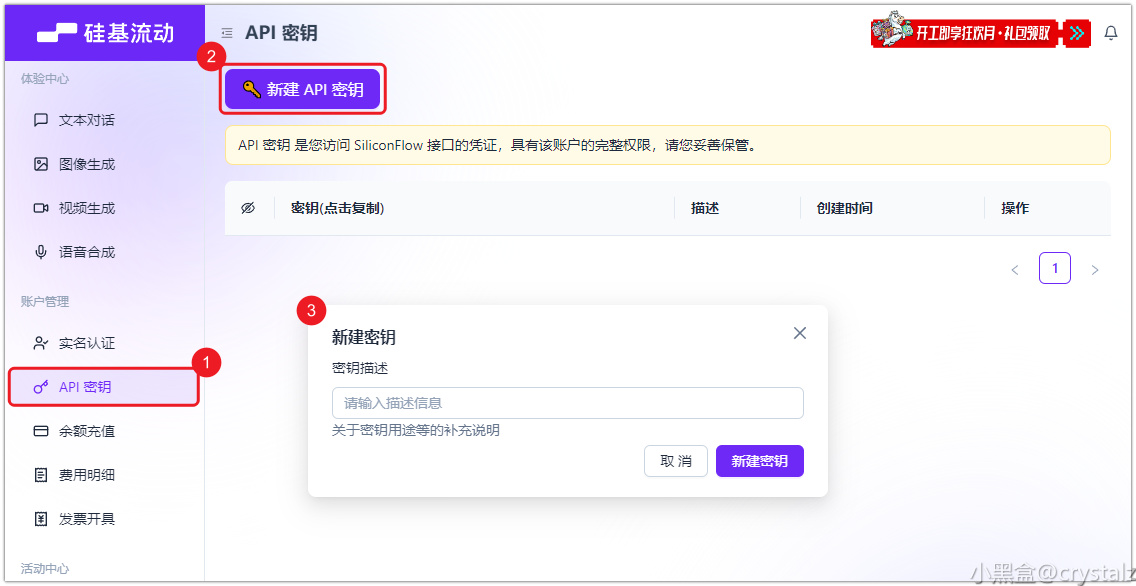Image resolution: width=1136 pixels, height=586 pixels.
Task: Open 图像生成 in sidebar
Action: (86, 164)
